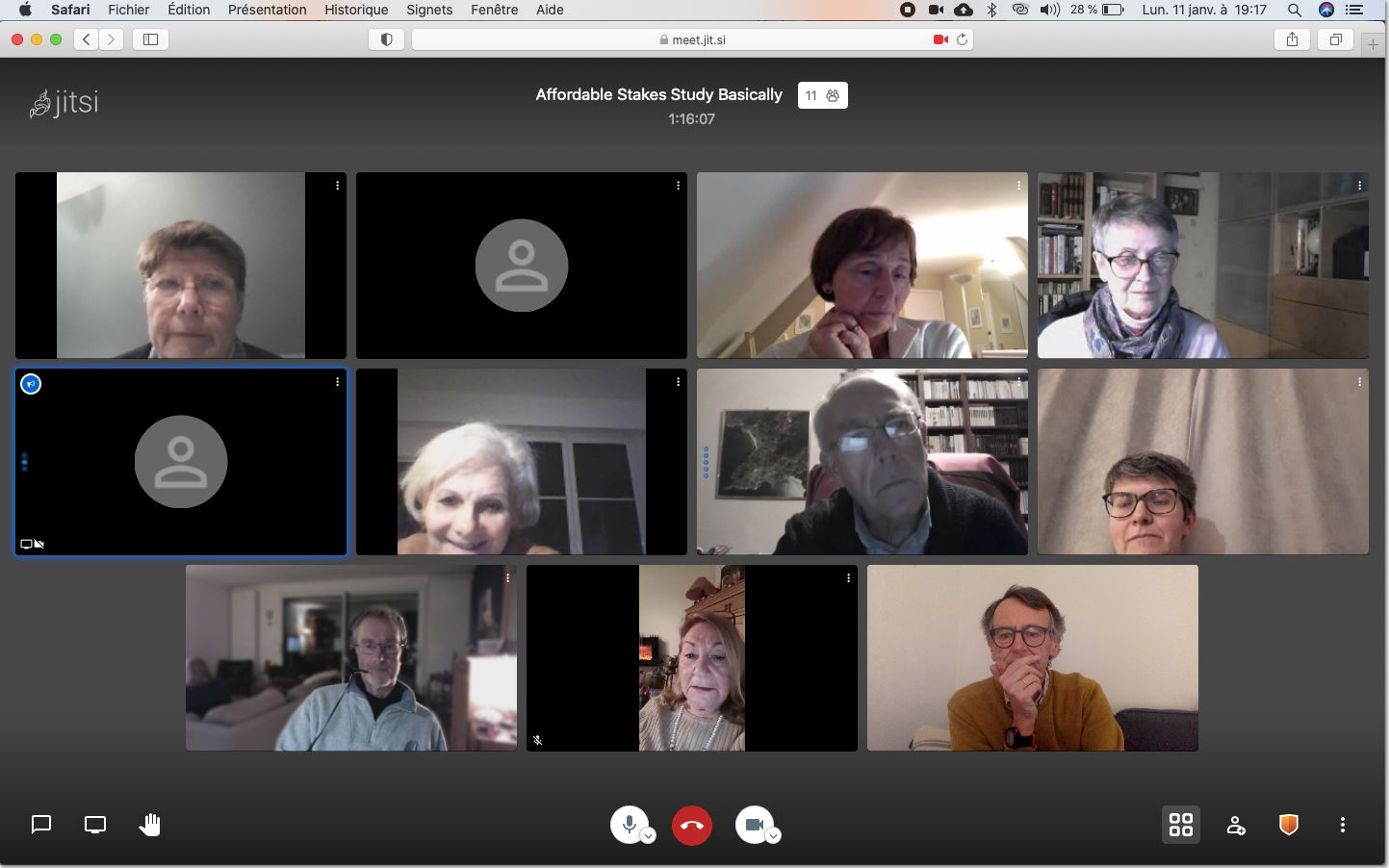Open Signets menu
Screen dimensions: 1389x868
click(x=429, y=10)
